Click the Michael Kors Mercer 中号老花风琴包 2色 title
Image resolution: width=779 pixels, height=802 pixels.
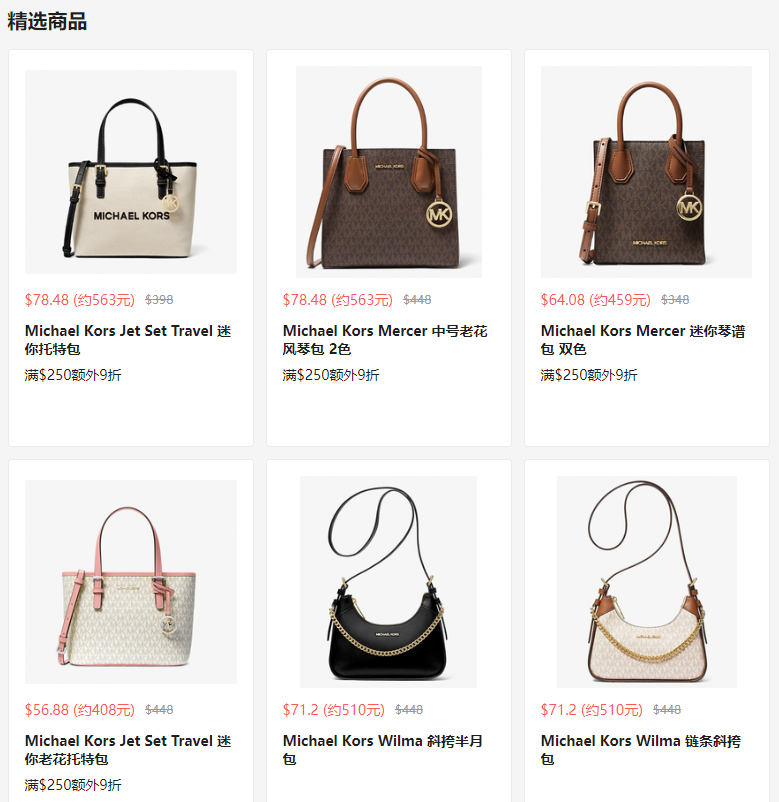pyautogui.click(x=385, y=340)
